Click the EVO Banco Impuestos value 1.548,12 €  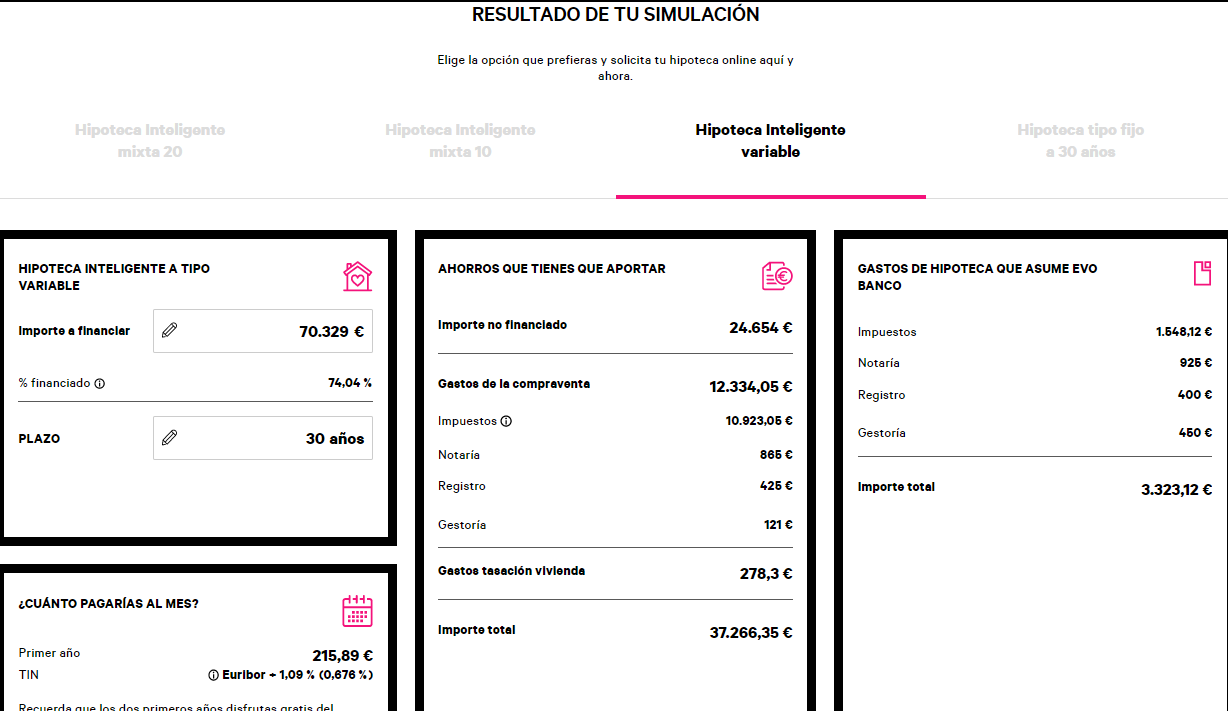(1184, 332)
